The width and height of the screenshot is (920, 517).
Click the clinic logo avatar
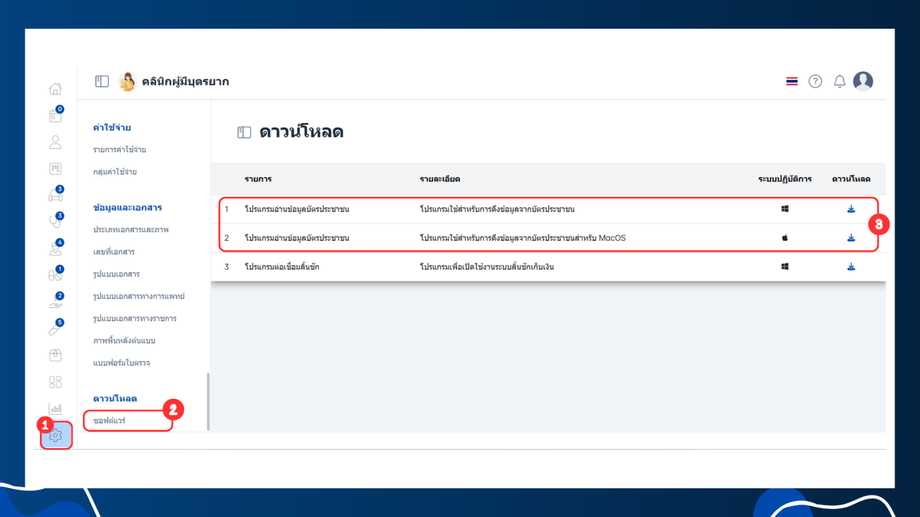click(x=127, y=81)
